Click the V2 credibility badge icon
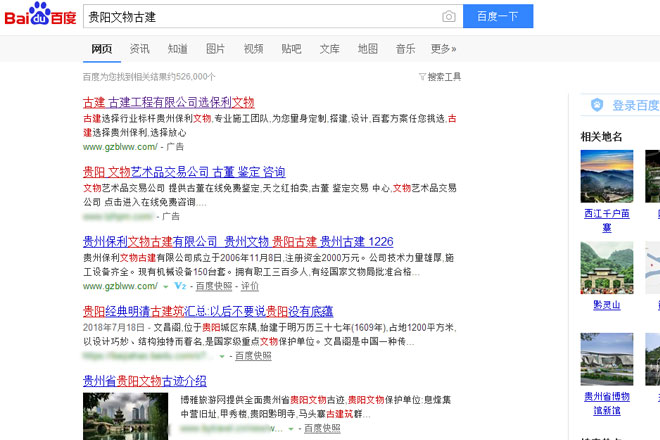Viewport: 660px width, 440px height. (x=180, y=286)
